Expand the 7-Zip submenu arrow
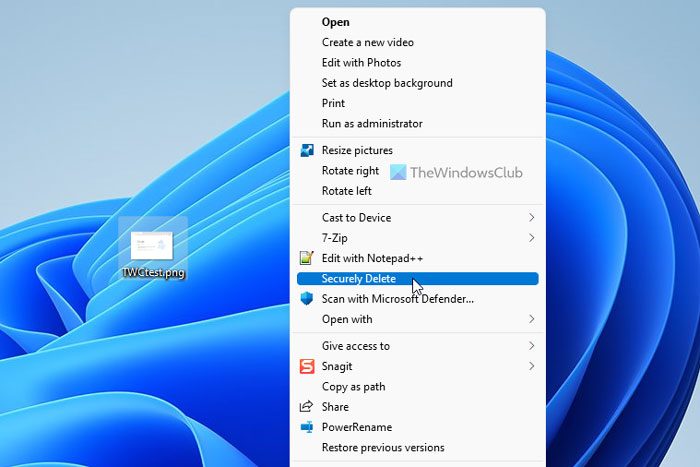The image size is (700, 467). [x=531, y=238]
